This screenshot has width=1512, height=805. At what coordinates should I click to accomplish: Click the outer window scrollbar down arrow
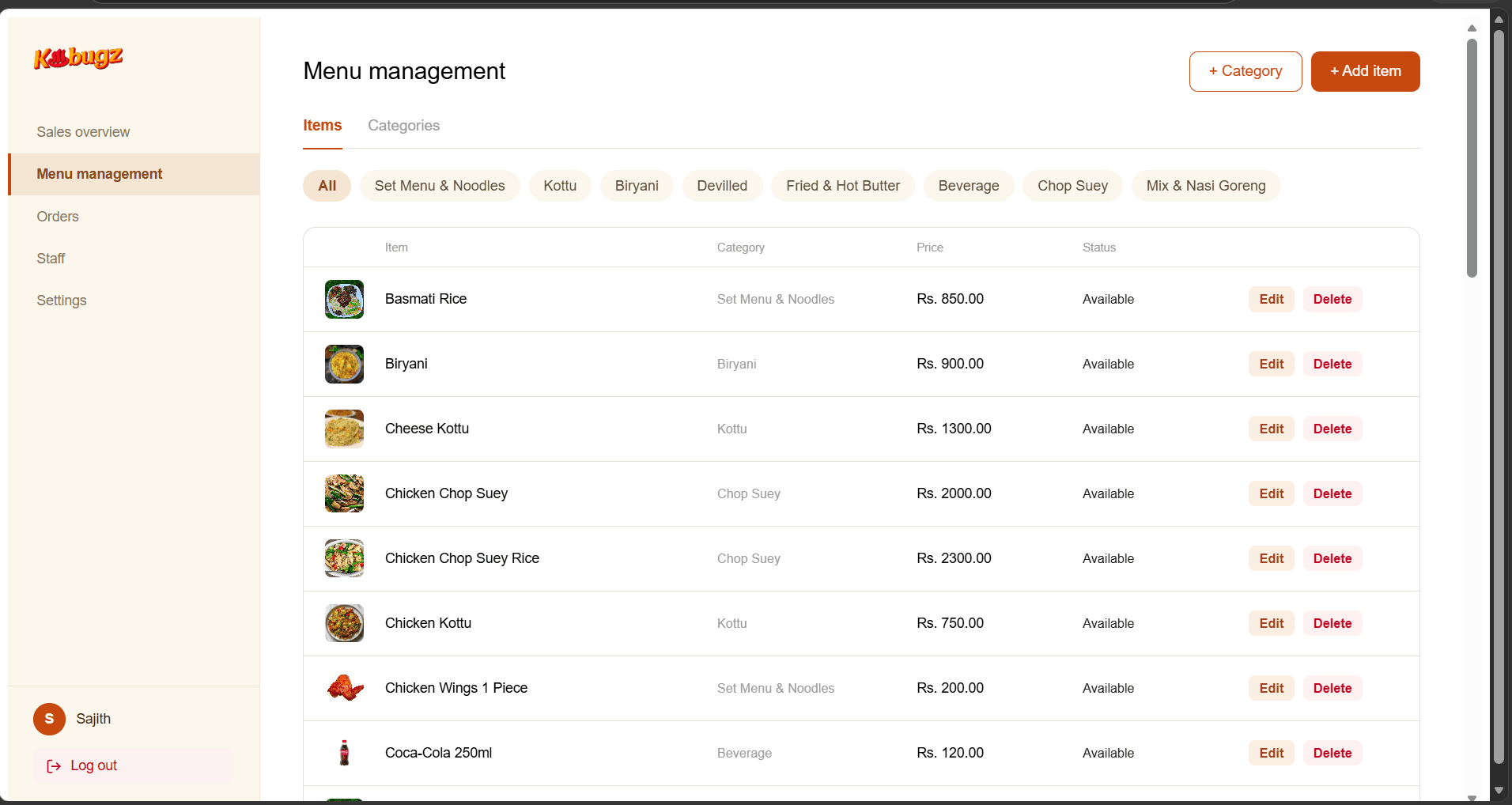[x=1499, y=790]
